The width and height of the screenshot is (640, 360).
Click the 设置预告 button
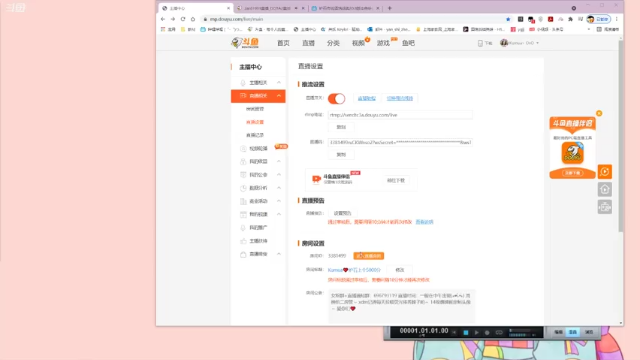point(342,213)
